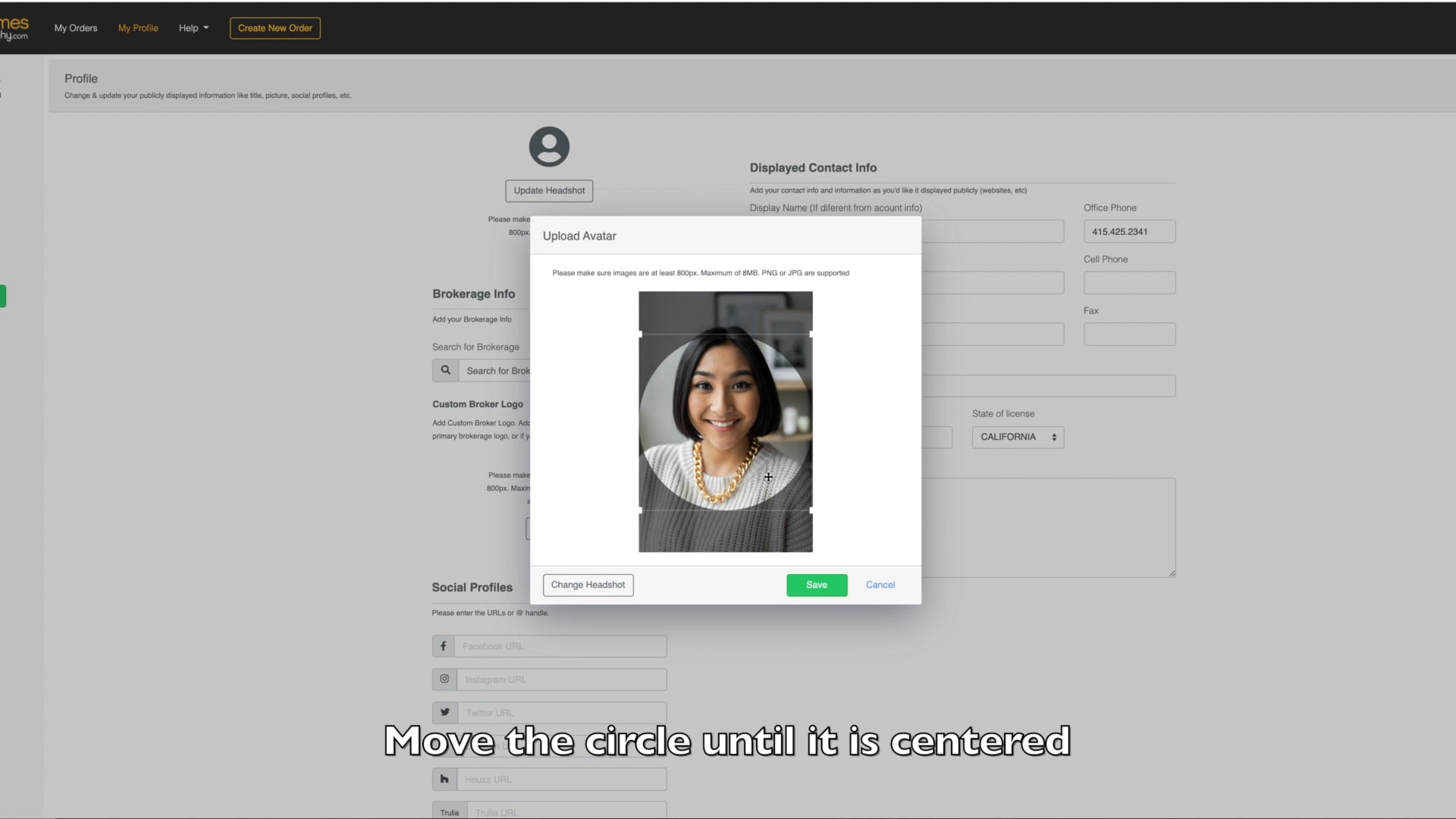Click the Change Headshot button
The height and width of the screenshot is (819, 1456).
pyautogui.click(x=588, y=585)
